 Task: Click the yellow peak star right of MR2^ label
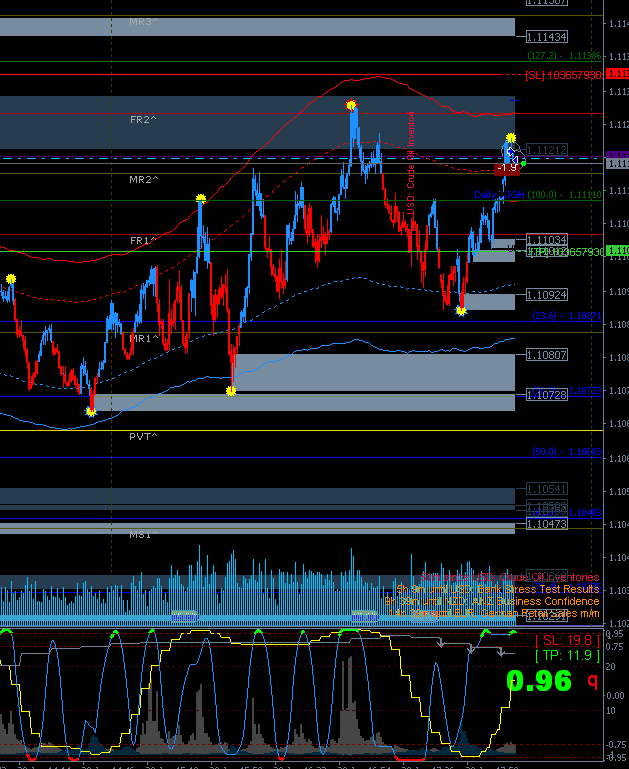coord(201,198)
